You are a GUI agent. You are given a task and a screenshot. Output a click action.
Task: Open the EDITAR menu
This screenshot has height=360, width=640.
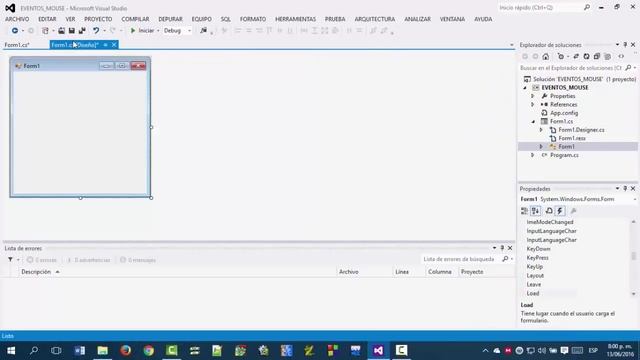tap(47, 19)
